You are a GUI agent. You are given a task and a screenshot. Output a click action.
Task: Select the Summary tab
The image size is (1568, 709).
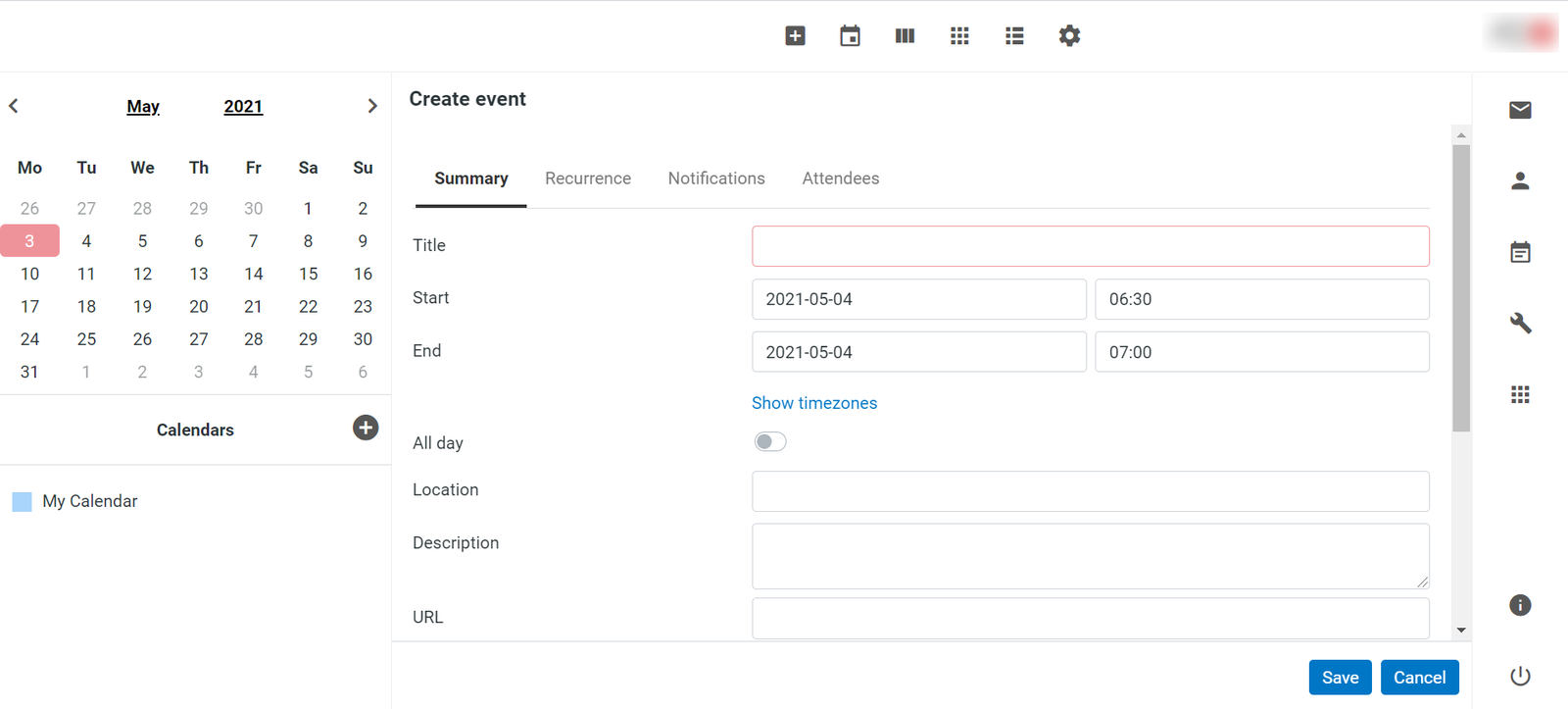coord(471,178)
